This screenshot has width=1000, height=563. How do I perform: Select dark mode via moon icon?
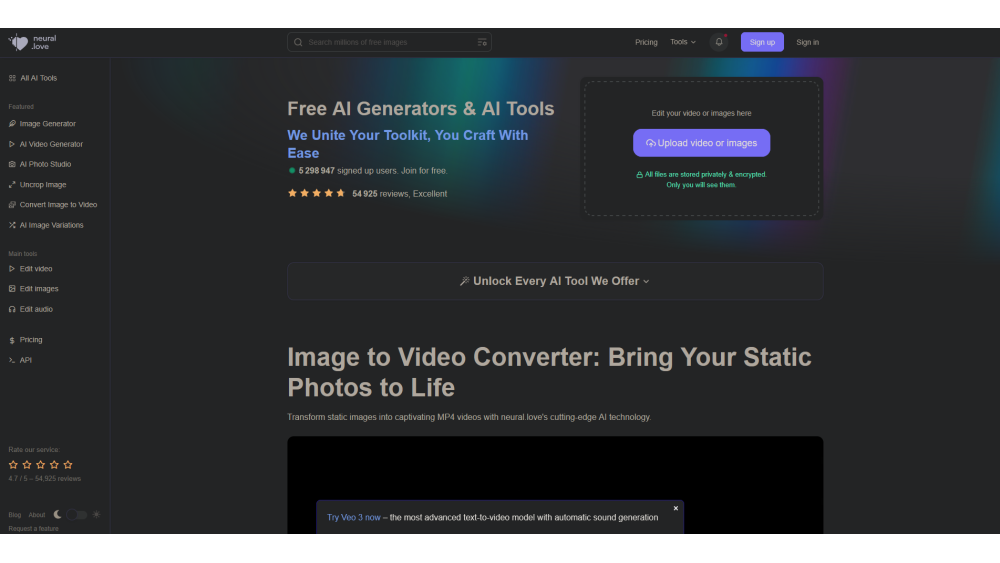point(57,515)
